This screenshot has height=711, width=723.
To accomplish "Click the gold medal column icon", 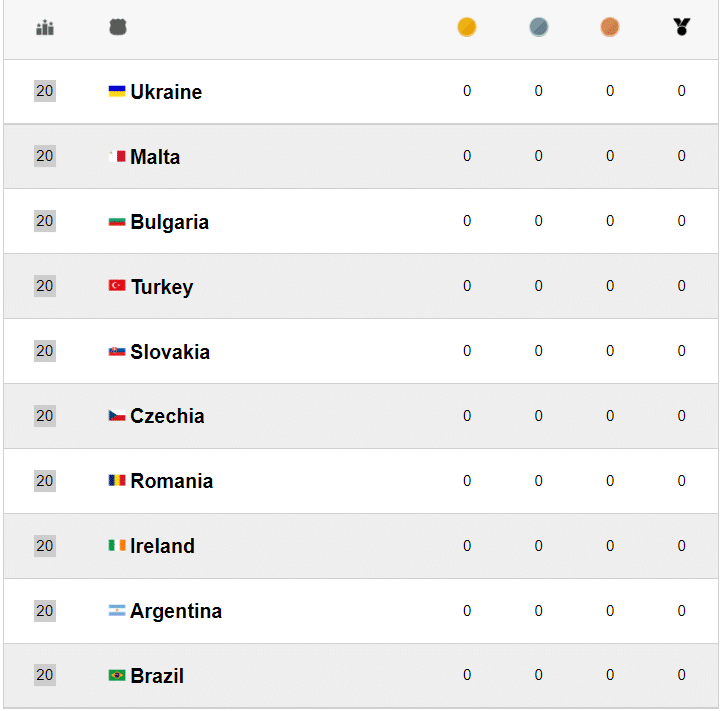I will coord(467,28).
